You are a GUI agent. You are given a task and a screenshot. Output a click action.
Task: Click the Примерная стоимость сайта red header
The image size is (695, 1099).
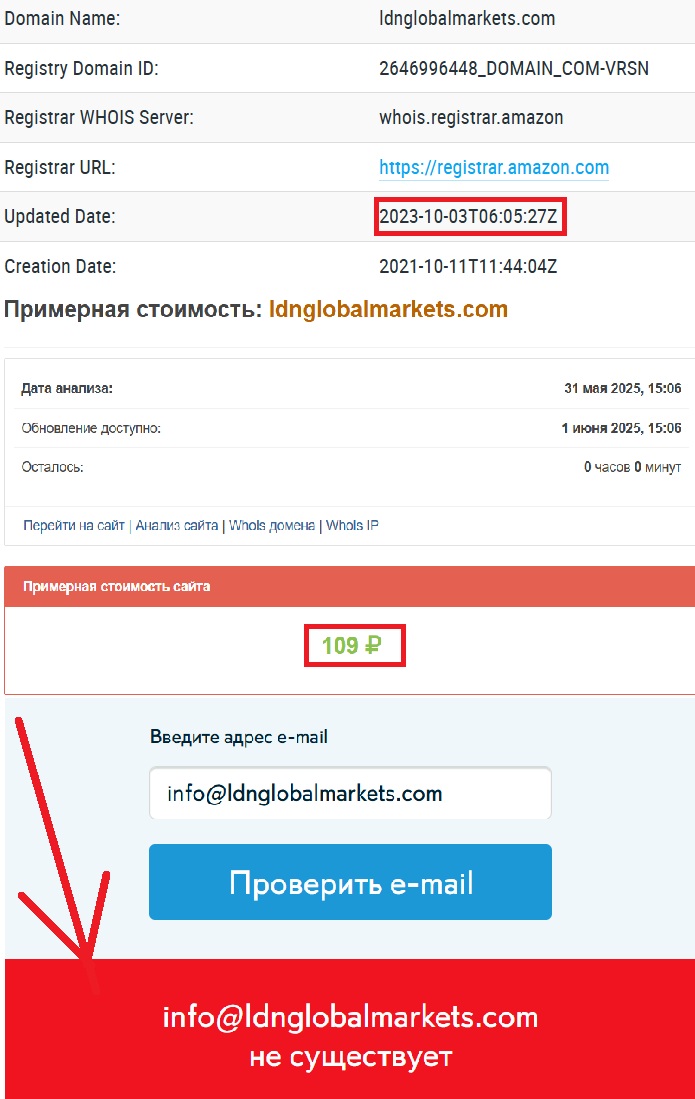click(x=350, y=586)
